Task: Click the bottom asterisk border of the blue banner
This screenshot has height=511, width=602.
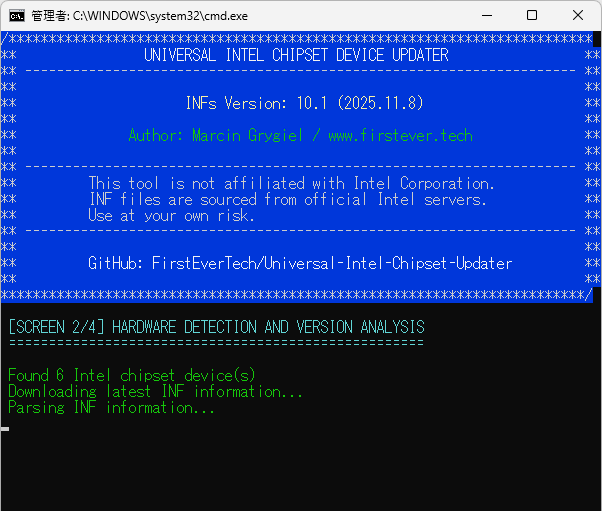Action: (296, 295)
